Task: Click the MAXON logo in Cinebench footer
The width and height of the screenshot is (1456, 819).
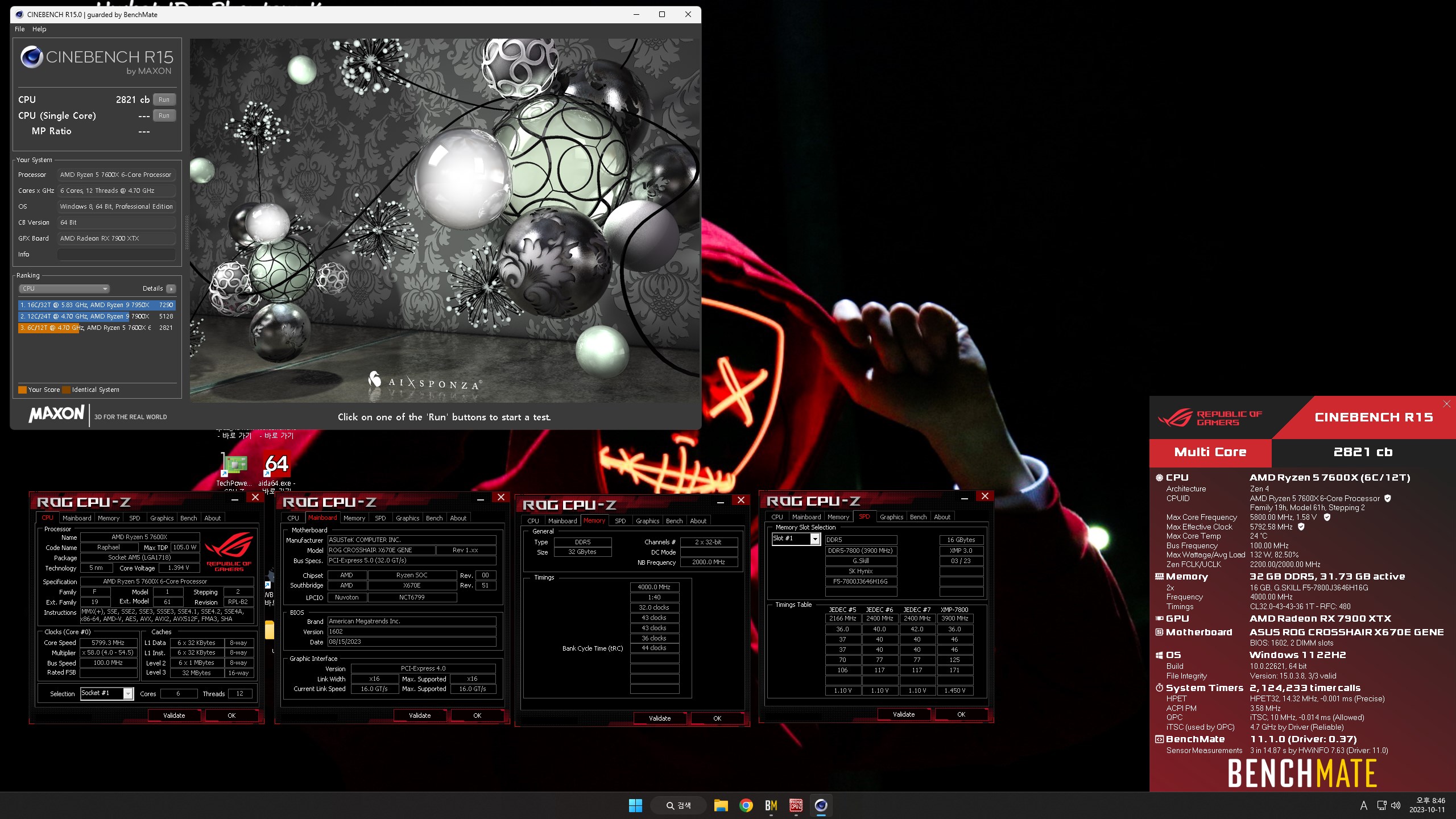Action: (x=57, y=413)
